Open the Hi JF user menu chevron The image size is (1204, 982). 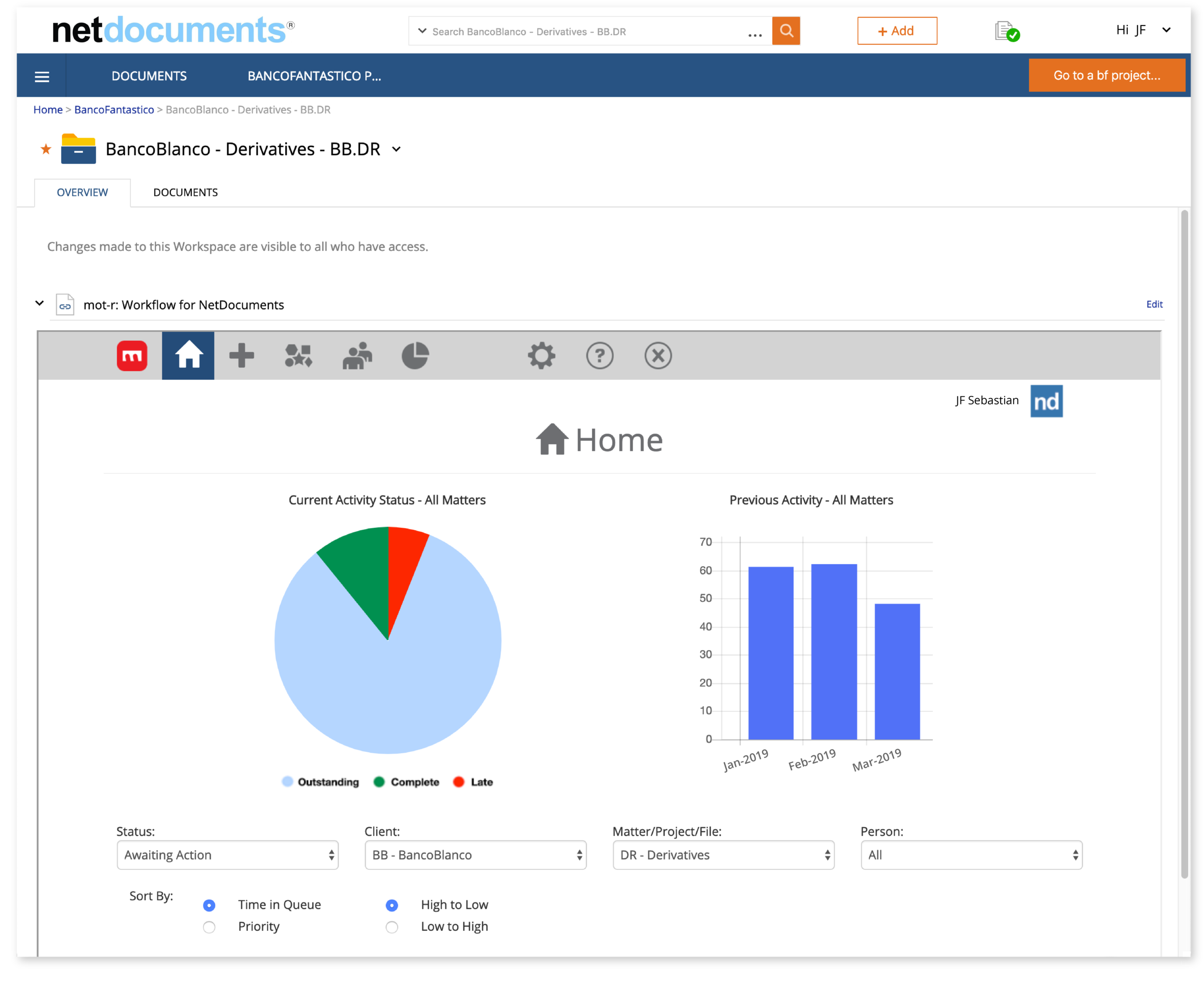coord(1165,30)
